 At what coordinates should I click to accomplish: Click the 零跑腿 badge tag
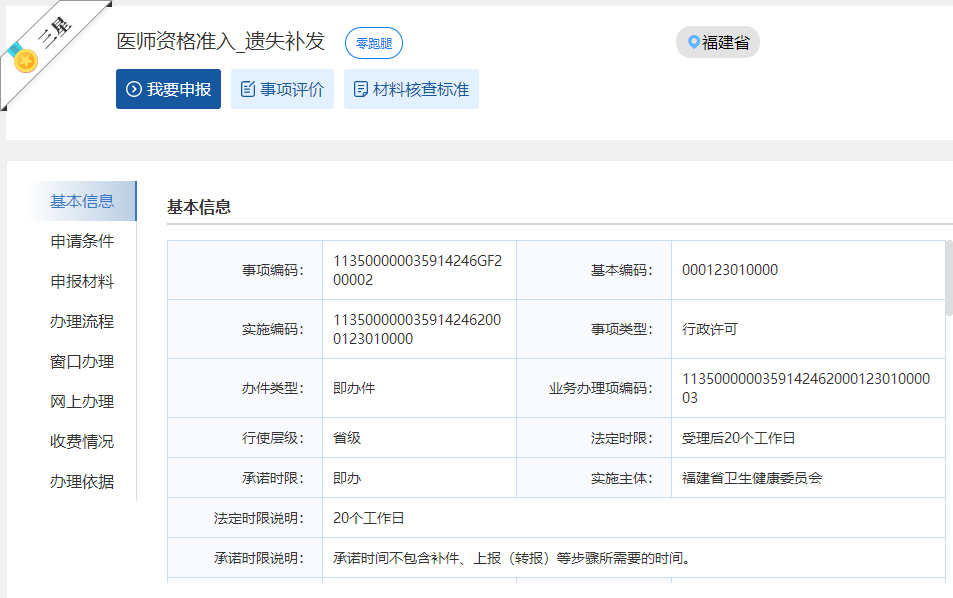[x=374, y=43]
